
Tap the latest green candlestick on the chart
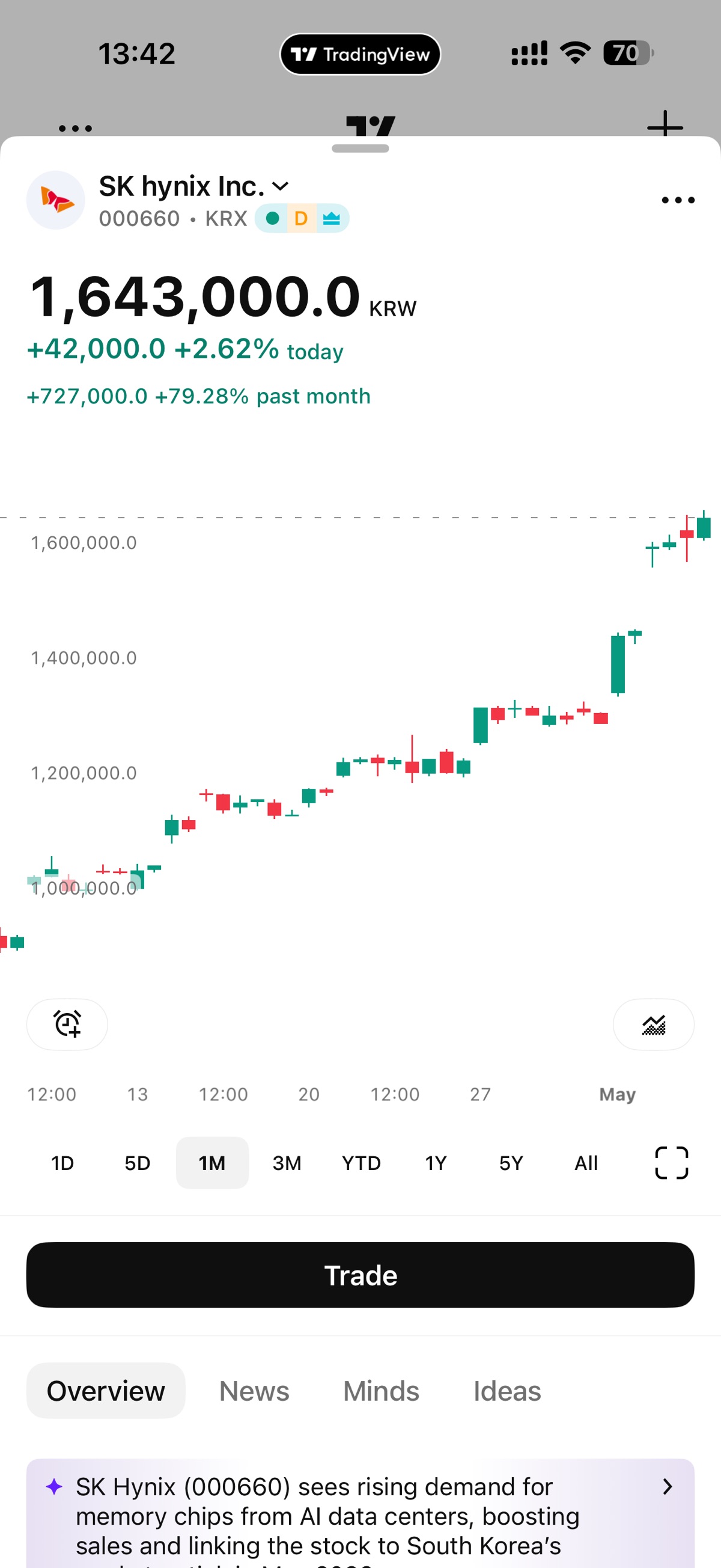(x=704, y=526)
